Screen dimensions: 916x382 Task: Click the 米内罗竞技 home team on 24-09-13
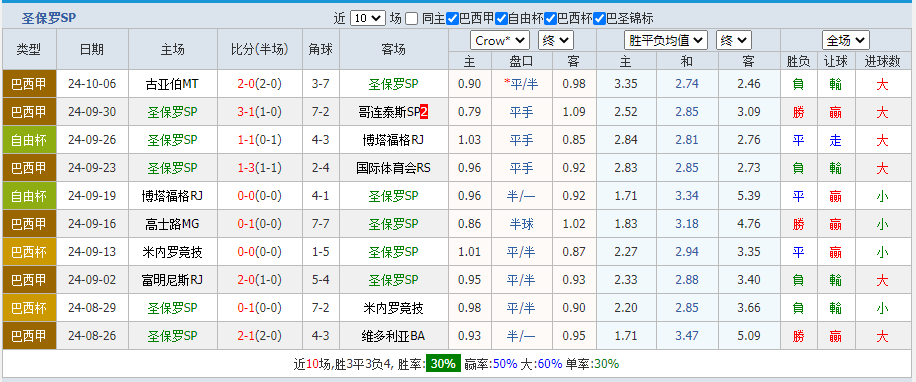(172, 252)
